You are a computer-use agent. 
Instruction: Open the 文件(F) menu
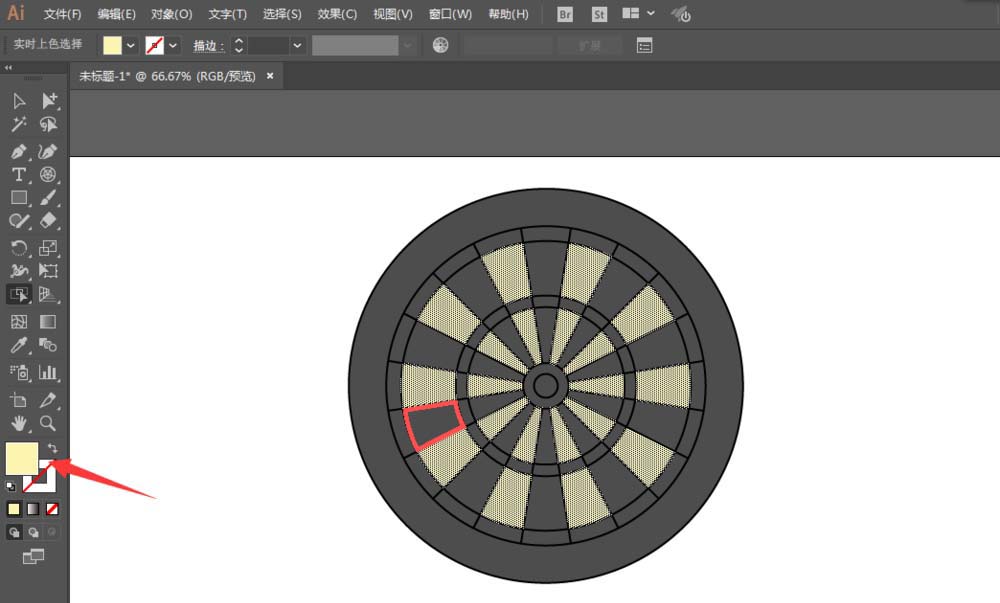[62, 14]
